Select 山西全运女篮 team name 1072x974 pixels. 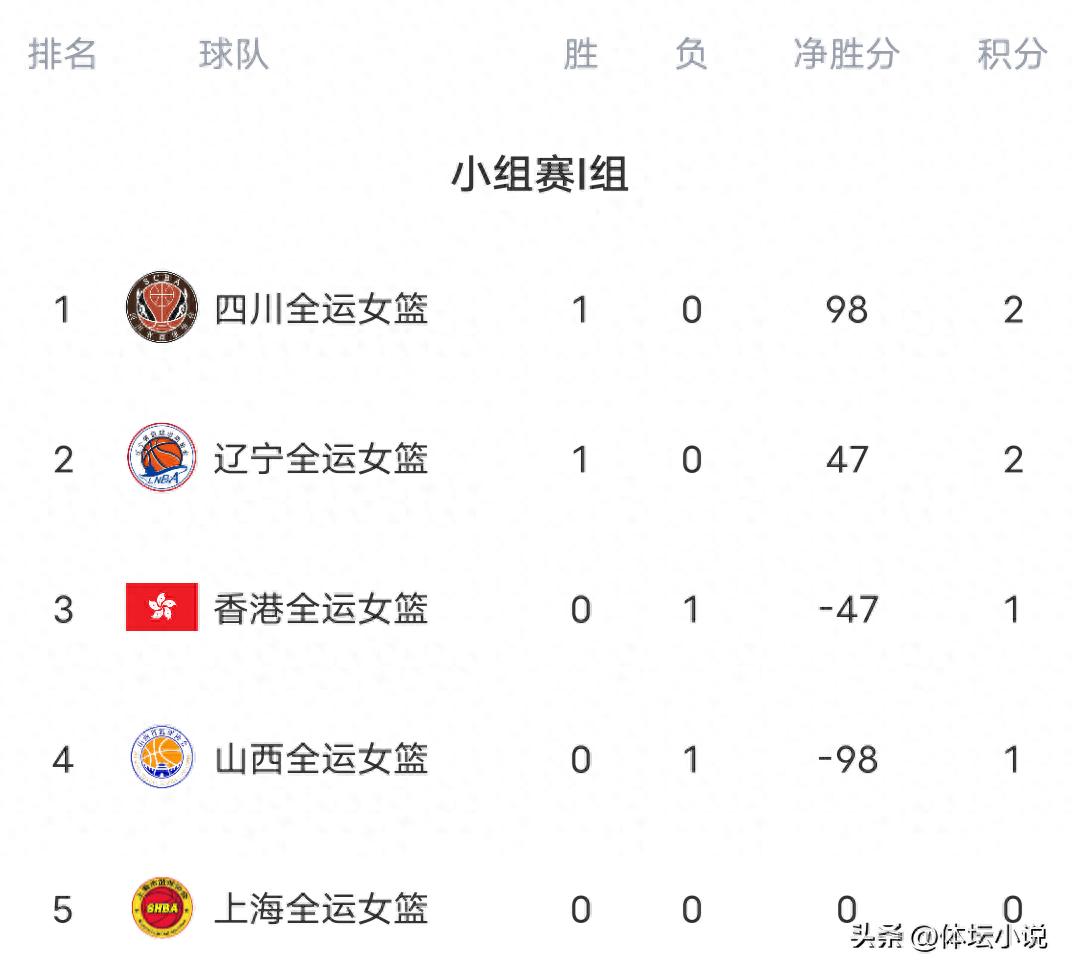pyautogui.click(x=321, y=760)
